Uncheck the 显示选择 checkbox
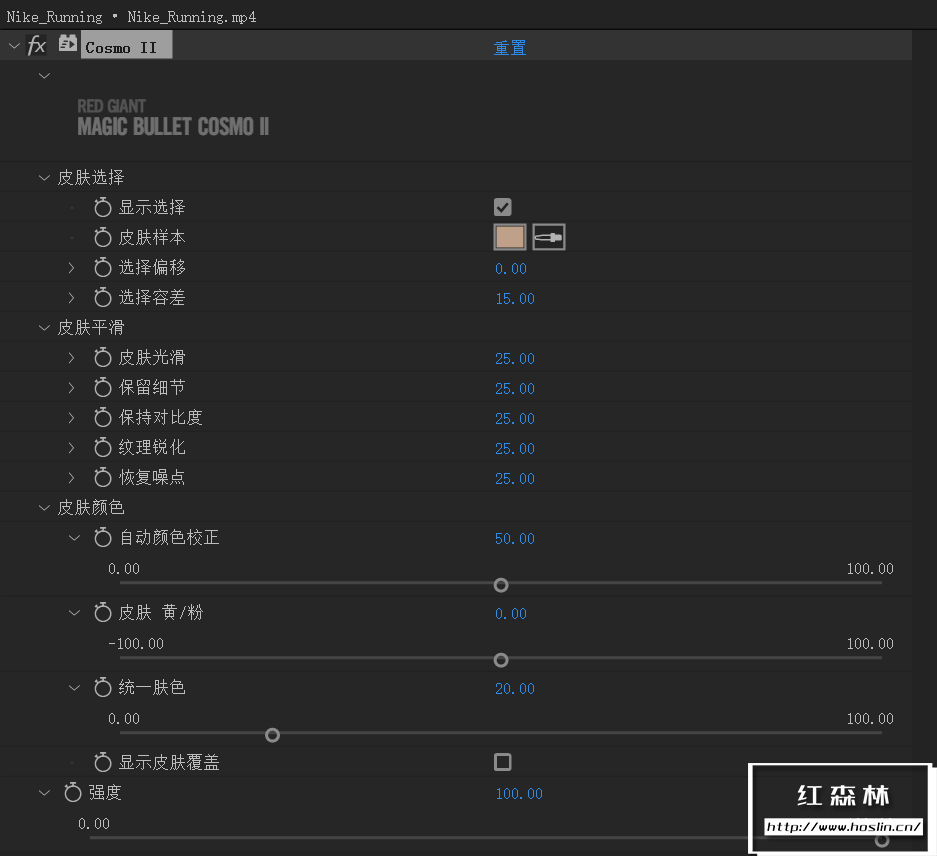Screen dimensions: 937x856 [x=503, y=207]
